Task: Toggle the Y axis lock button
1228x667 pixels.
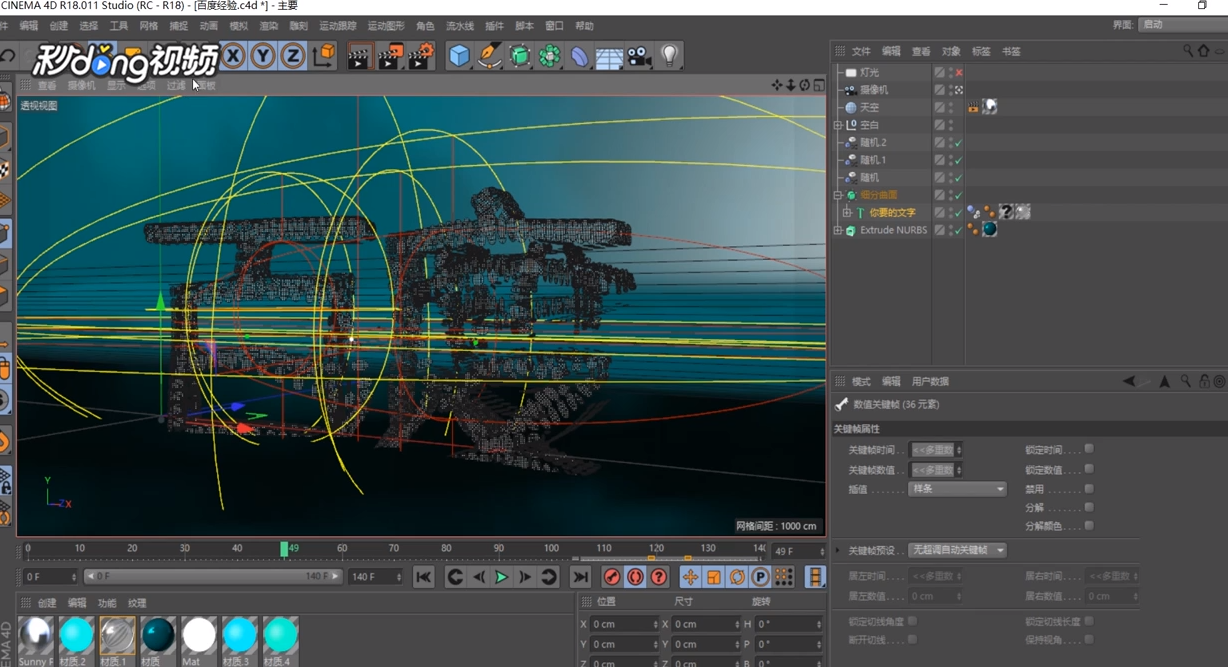Action: pos(263,56)
